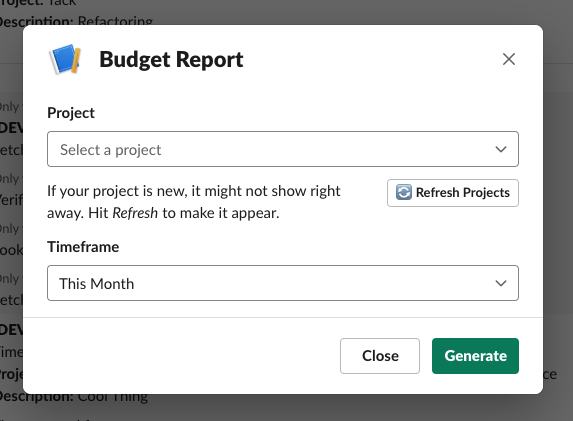Open the This Month timeframe dropdown
Screen dimensions: 573x421
tap(283, 283)
